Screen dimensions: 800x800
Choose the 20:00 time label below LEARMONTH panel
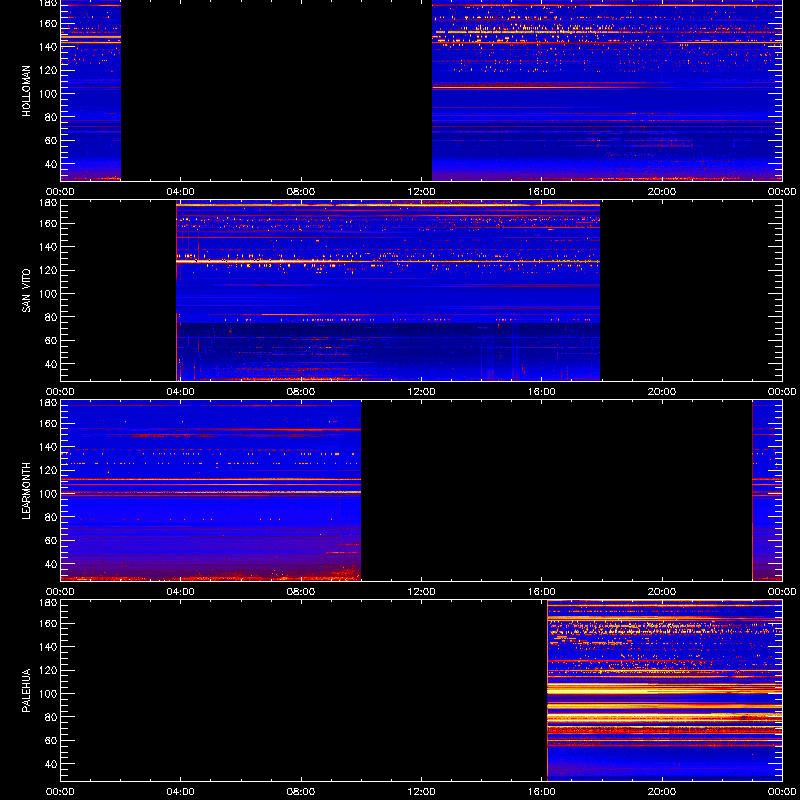662,592
